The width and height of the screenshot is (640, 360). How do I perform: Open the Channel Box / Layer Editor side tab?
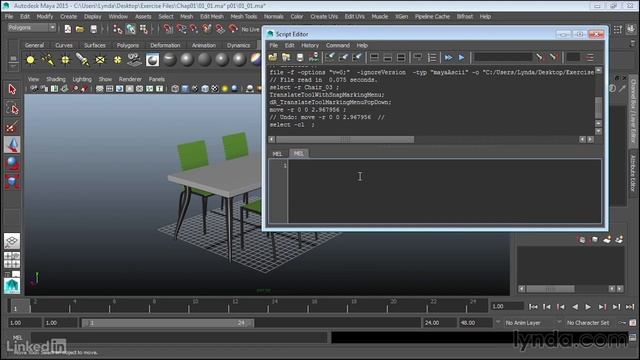pyautogui.click(x=633, y=111)
